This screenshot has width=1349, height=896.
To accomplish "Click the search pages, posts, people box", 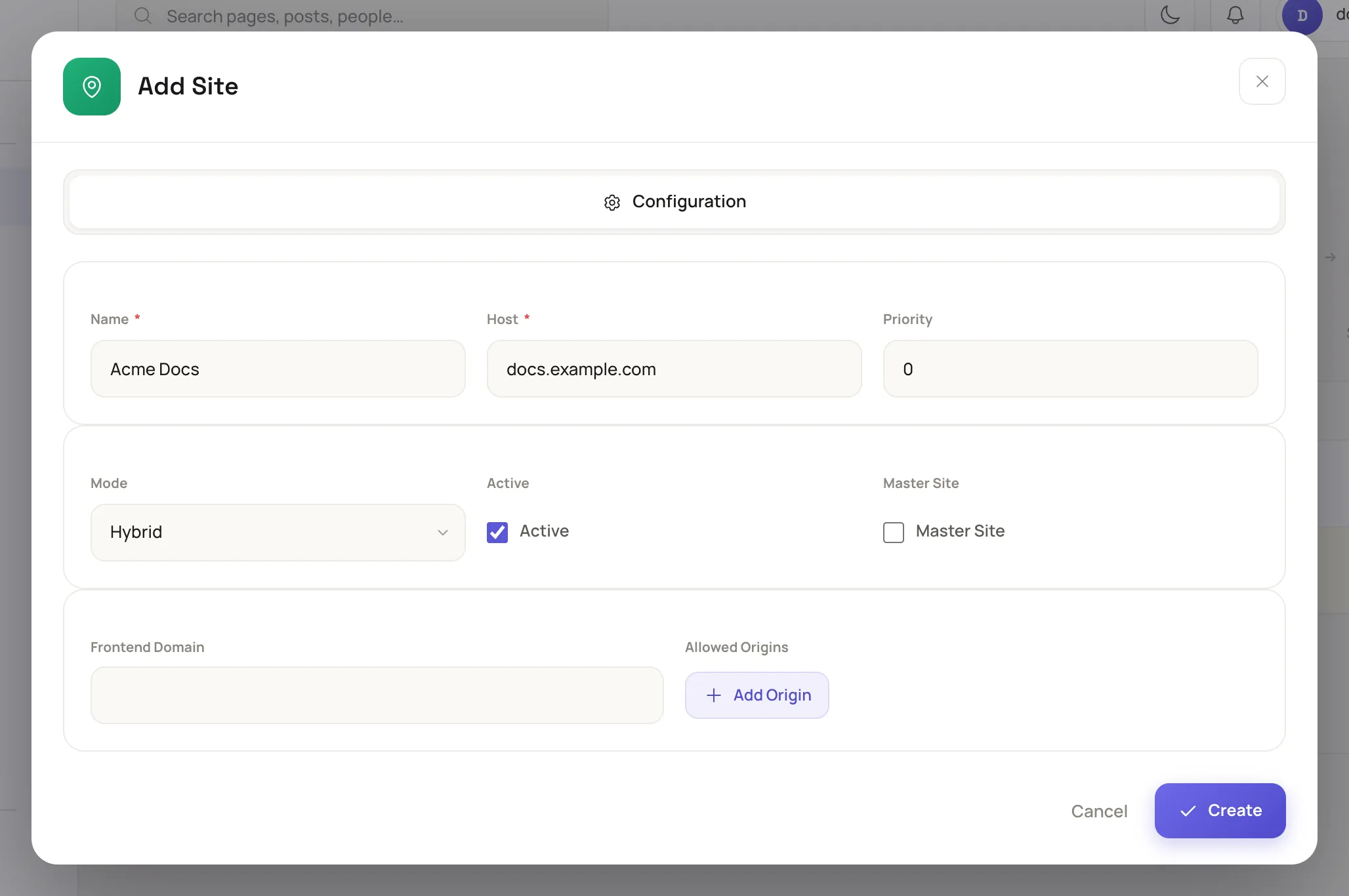I will pos(362,16).
